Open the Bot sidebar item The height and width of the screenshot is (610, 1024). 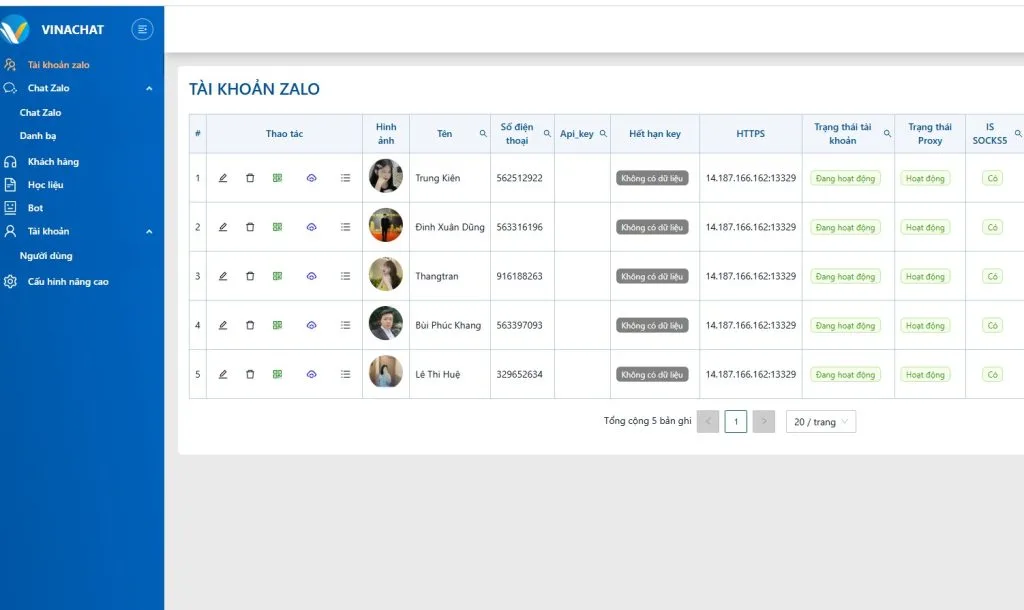point(36,208)
